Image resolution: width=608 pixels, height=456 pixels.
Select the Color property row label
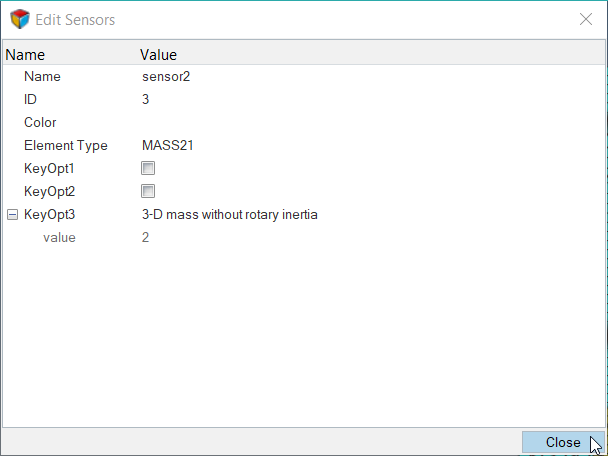pos(40,123)
